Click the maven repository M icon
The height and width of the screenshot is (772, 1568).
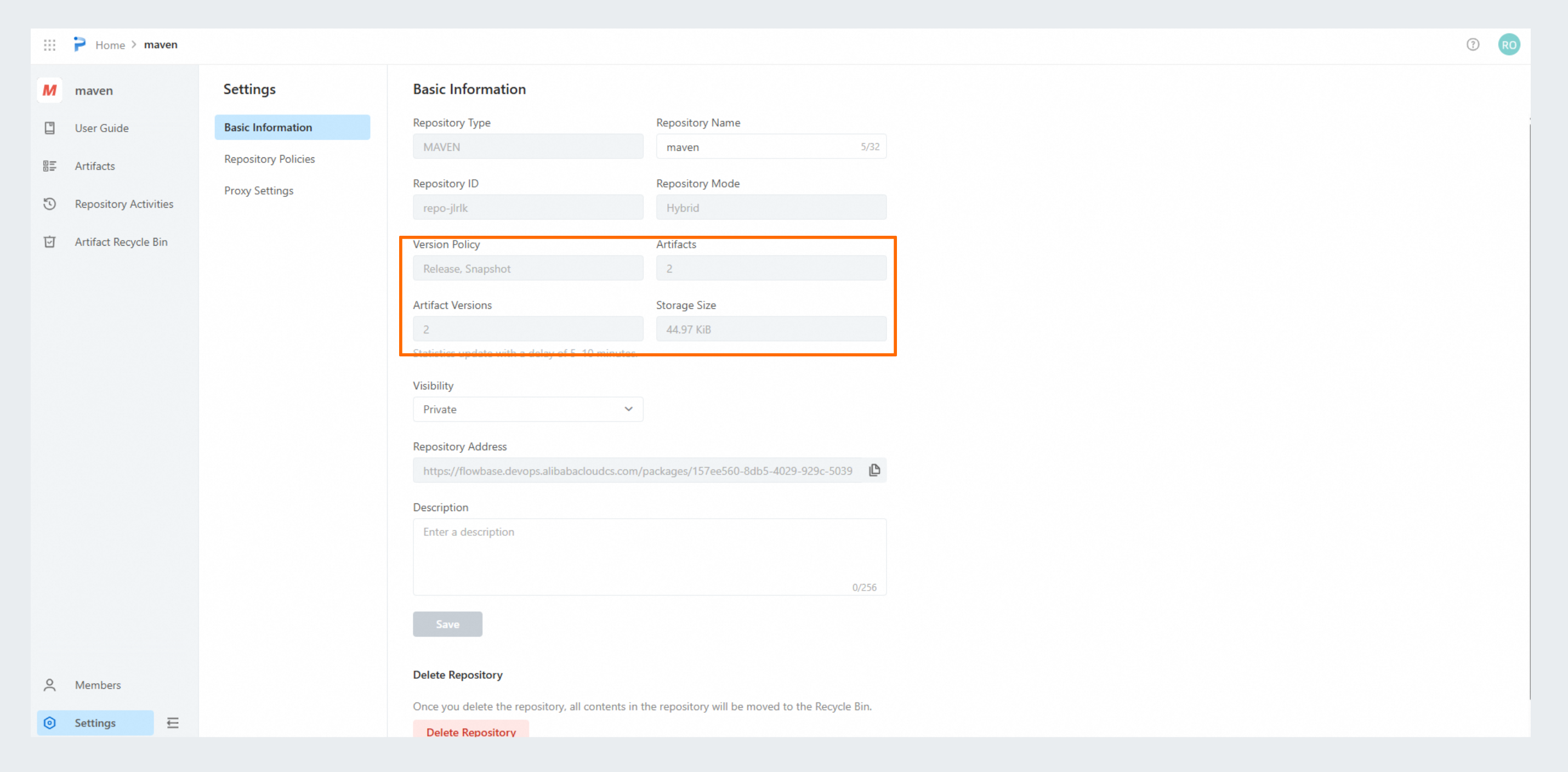[50, 90]
